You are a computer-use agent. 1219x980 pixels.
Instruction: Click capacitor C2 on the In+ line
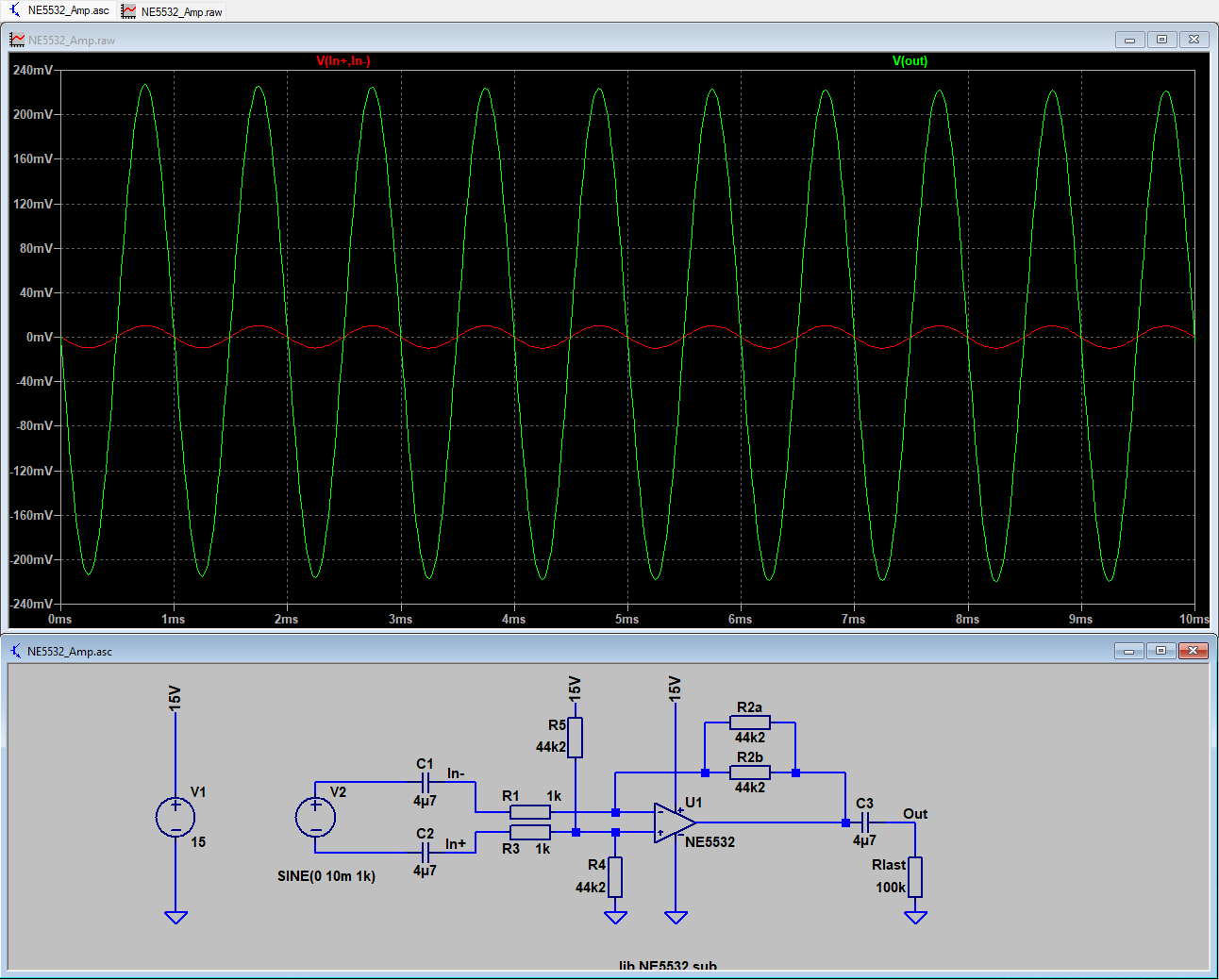[x=426, y=851]
